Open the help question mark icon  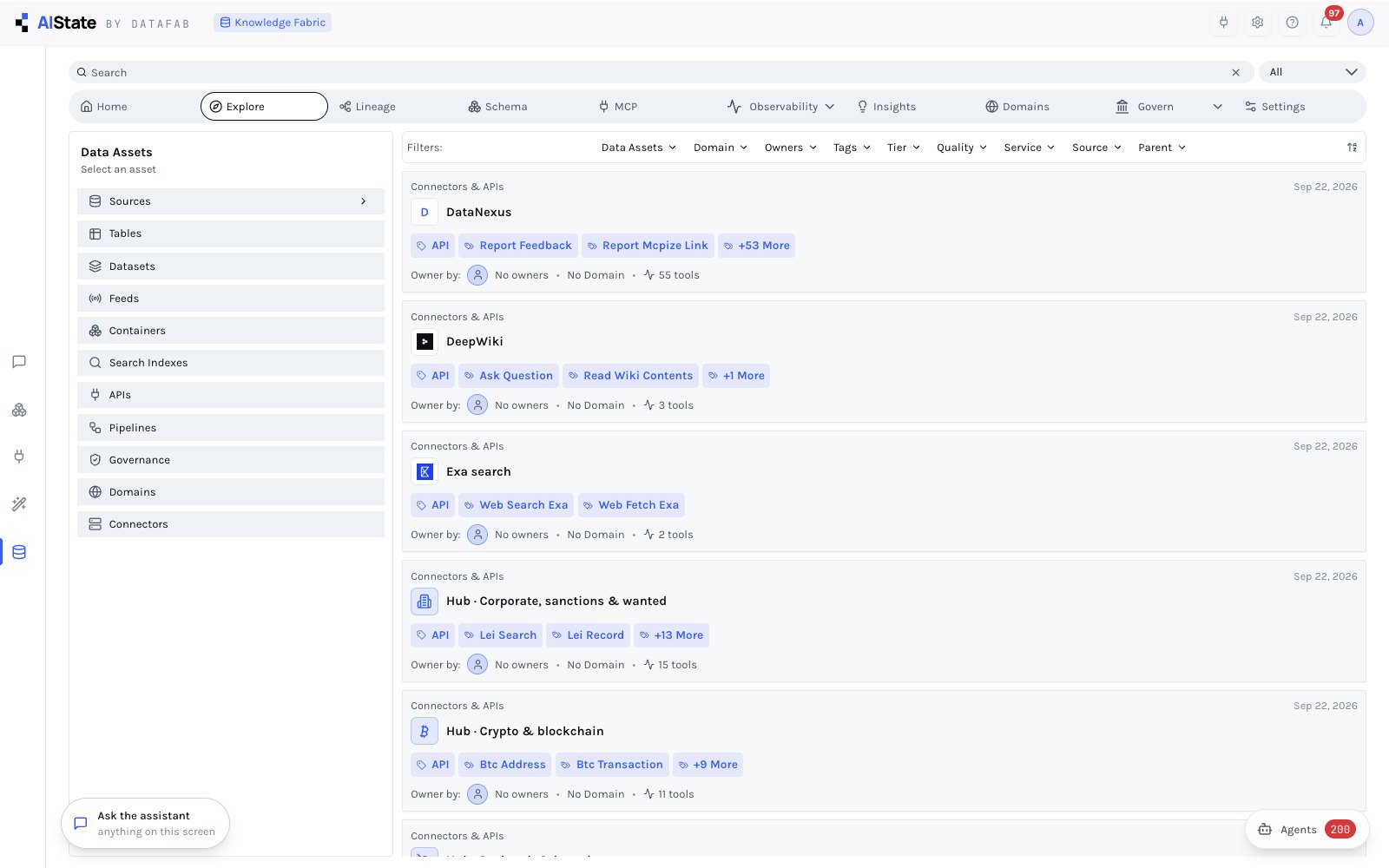1292,23
